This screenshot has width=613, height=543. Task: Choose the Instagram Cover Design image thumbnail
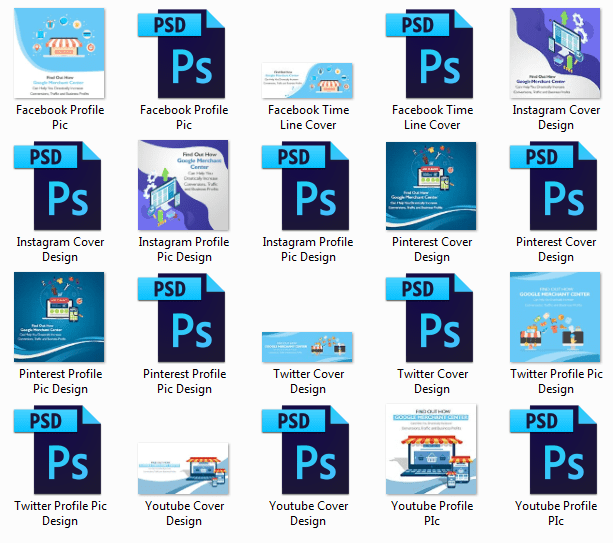tap(556, 53)
